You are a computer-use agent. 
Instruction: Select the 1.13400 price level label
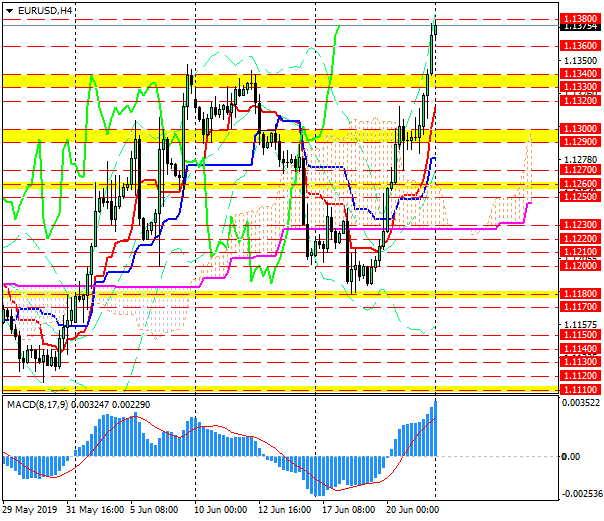pyautogui.click(x=580, y=74)
